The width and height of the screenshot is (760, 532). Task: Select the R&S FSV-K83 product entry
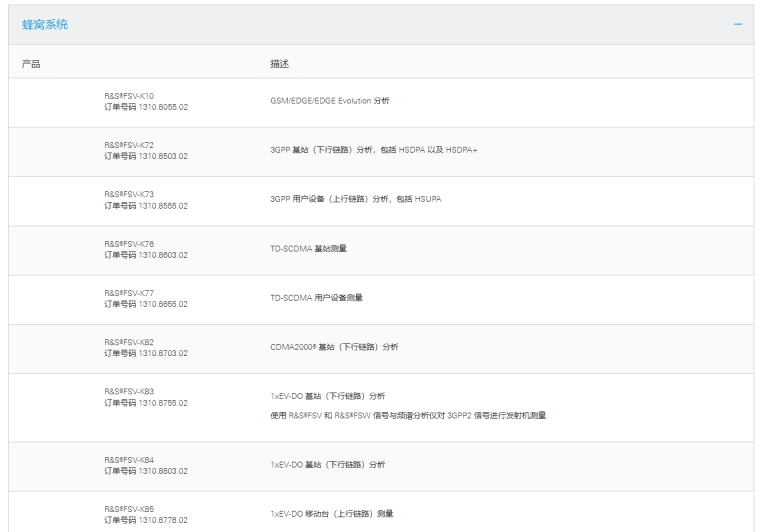point(129,391)
